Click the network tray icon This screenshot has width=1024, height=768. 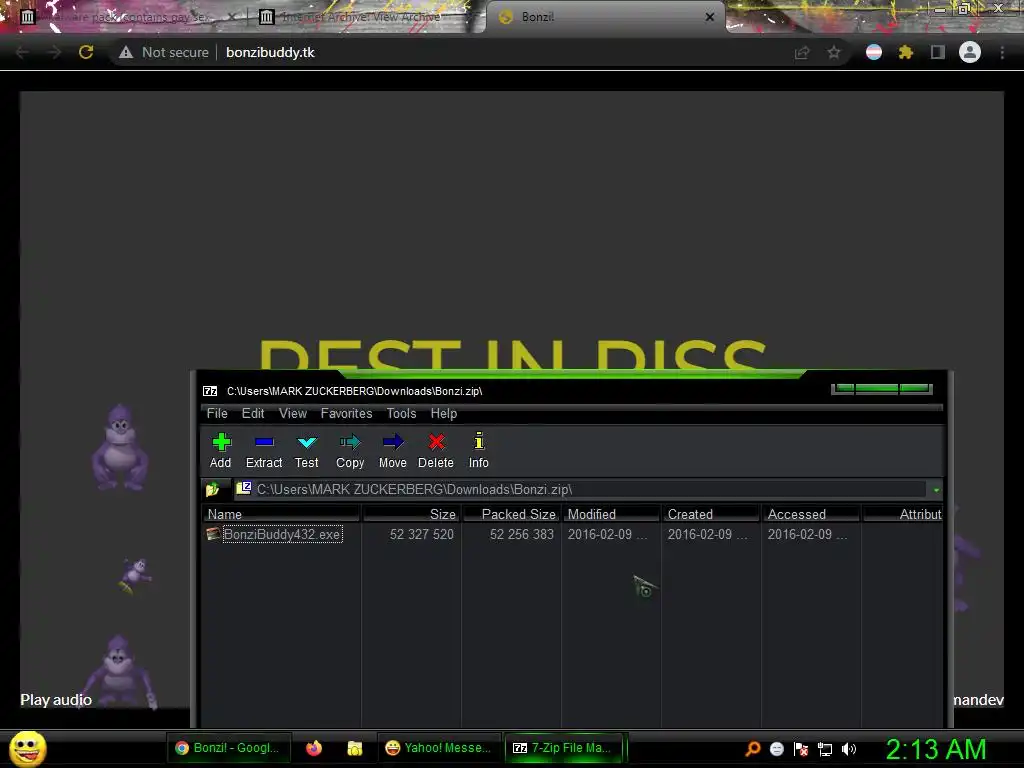(x=825, y=749)
